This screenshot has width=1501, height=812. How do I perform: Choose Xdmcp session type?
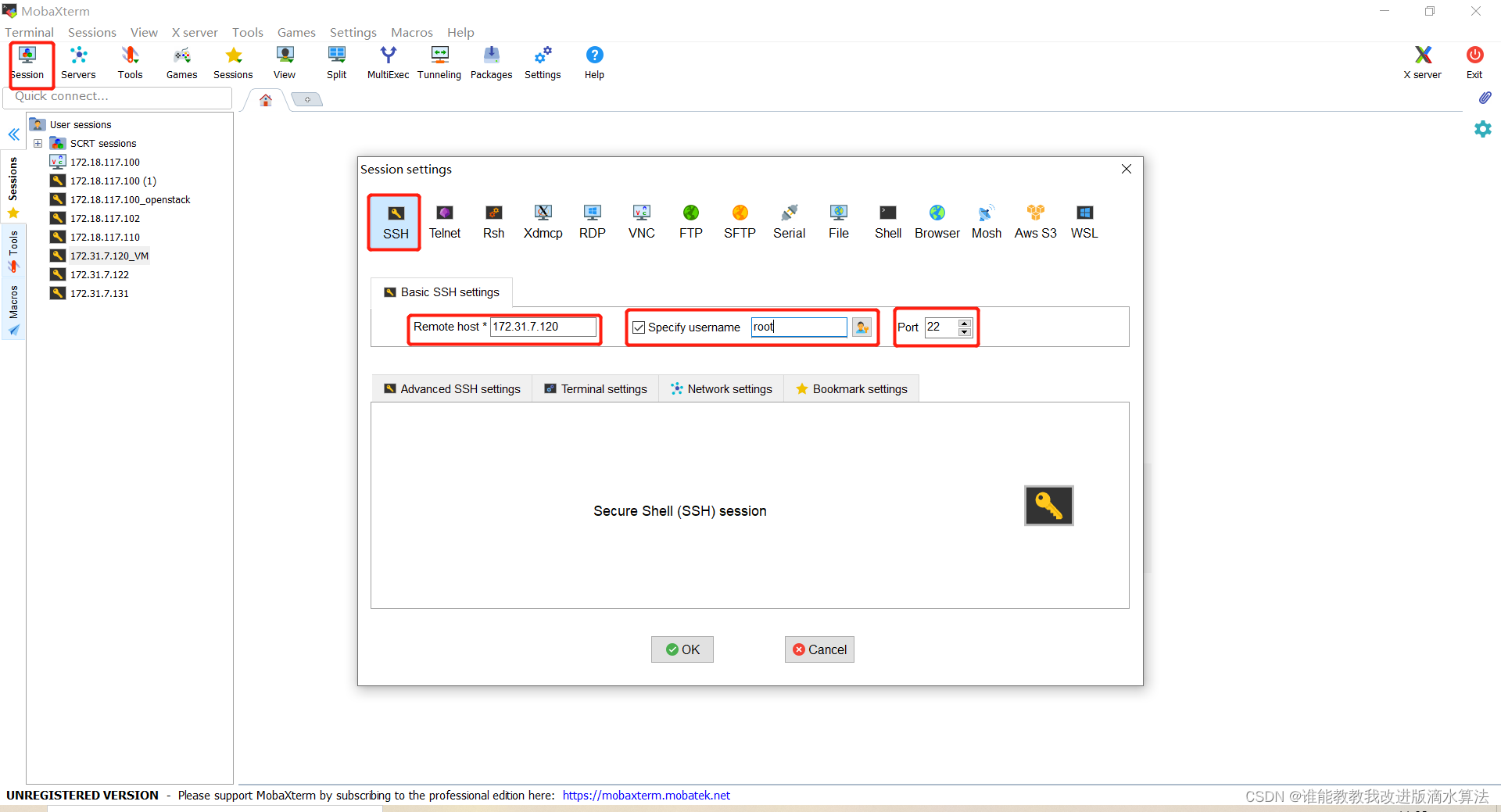pyautogui.click(x=543, y=223)
